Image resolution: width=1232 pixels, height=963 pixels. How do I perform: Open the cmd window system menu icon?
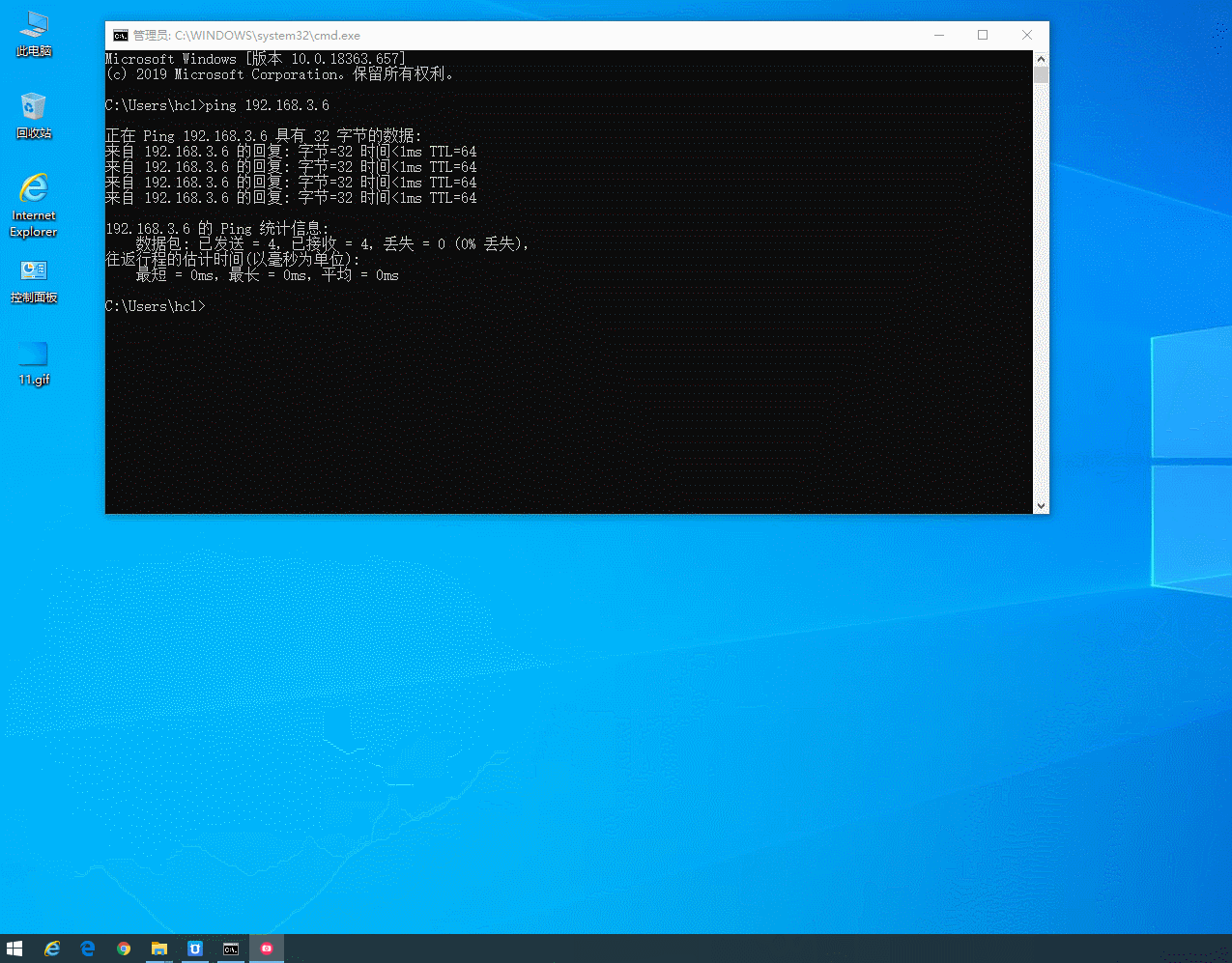coord(121,36)
